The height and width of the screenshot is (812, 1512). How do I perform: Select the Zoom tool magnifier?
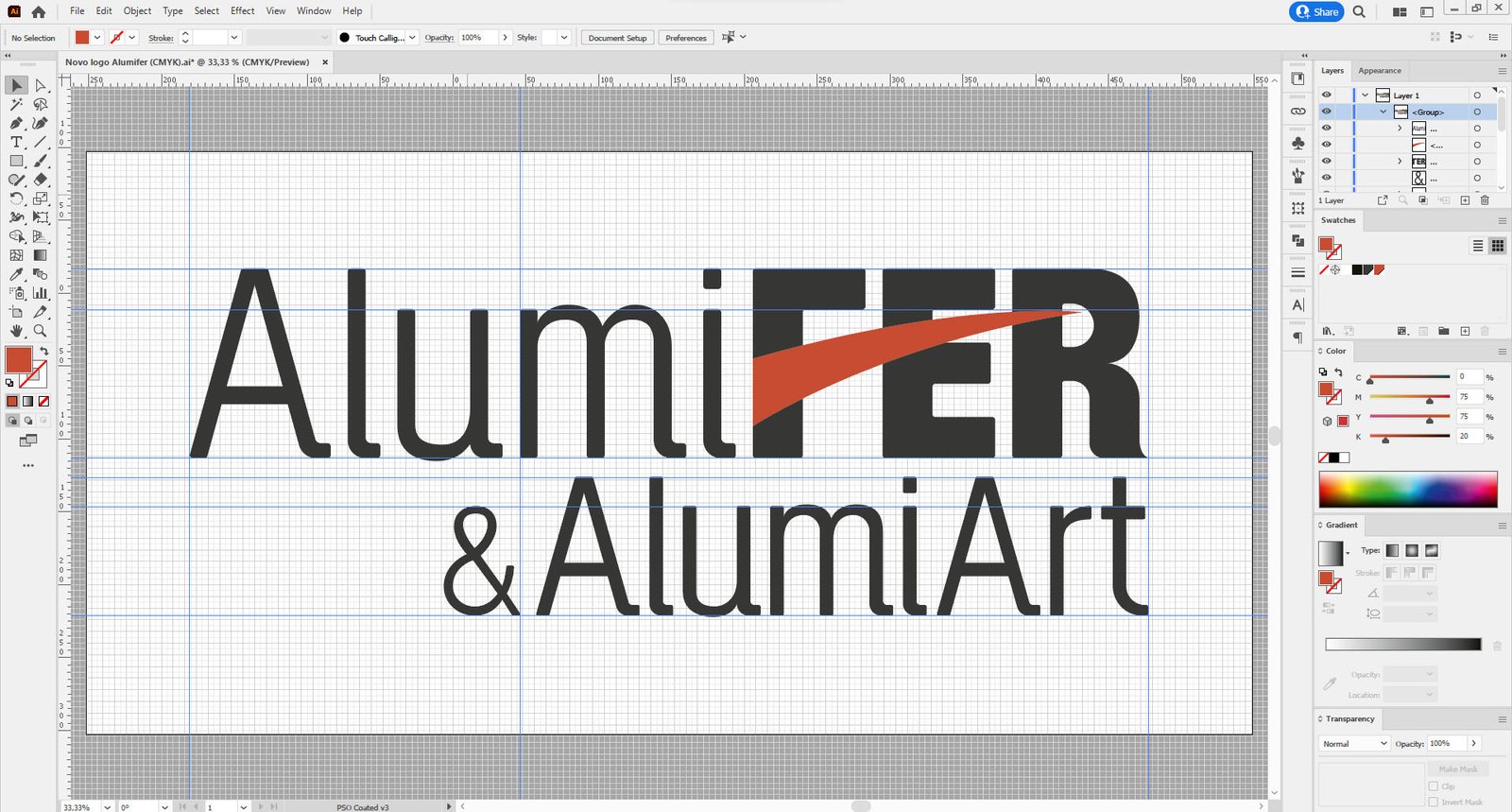pos(41,331)
